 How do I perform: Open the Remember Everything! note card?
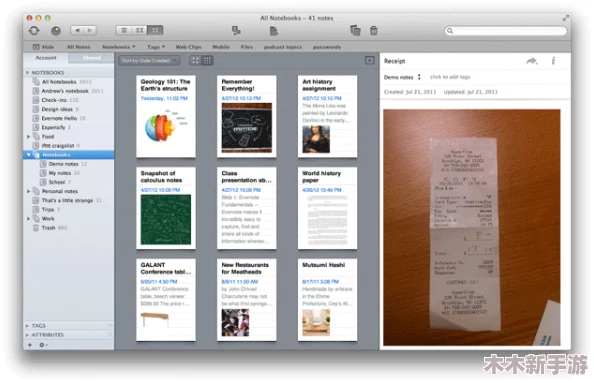[247, 116]
